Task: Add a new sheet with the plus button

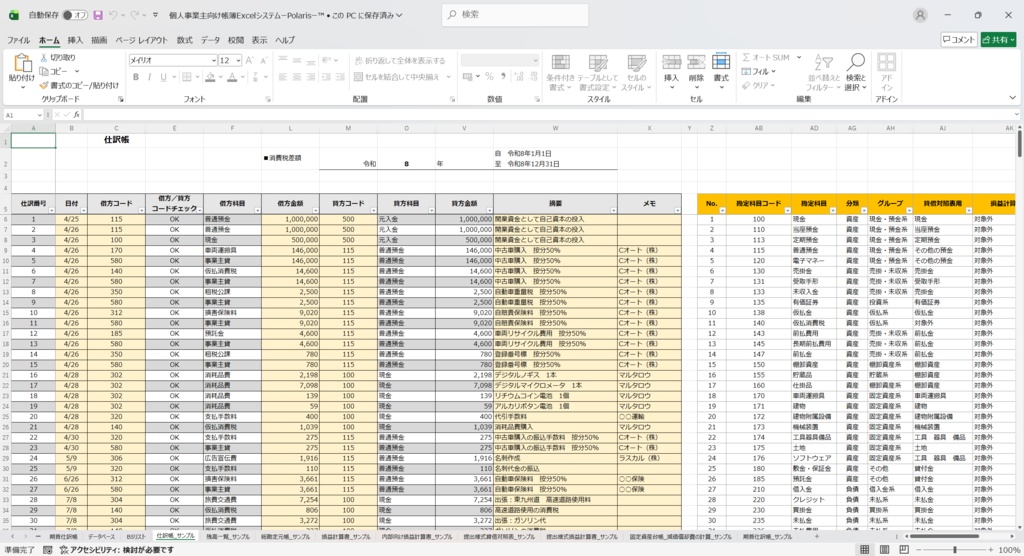Action: [816, 536]
